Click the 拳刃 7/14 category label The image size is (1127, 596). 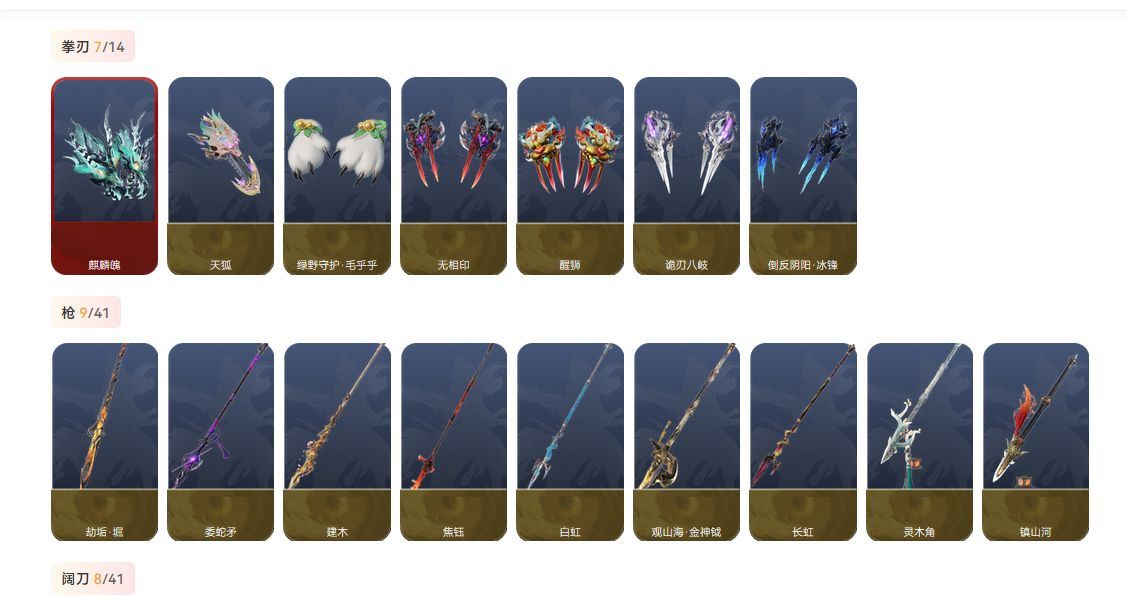coord(93,47)
